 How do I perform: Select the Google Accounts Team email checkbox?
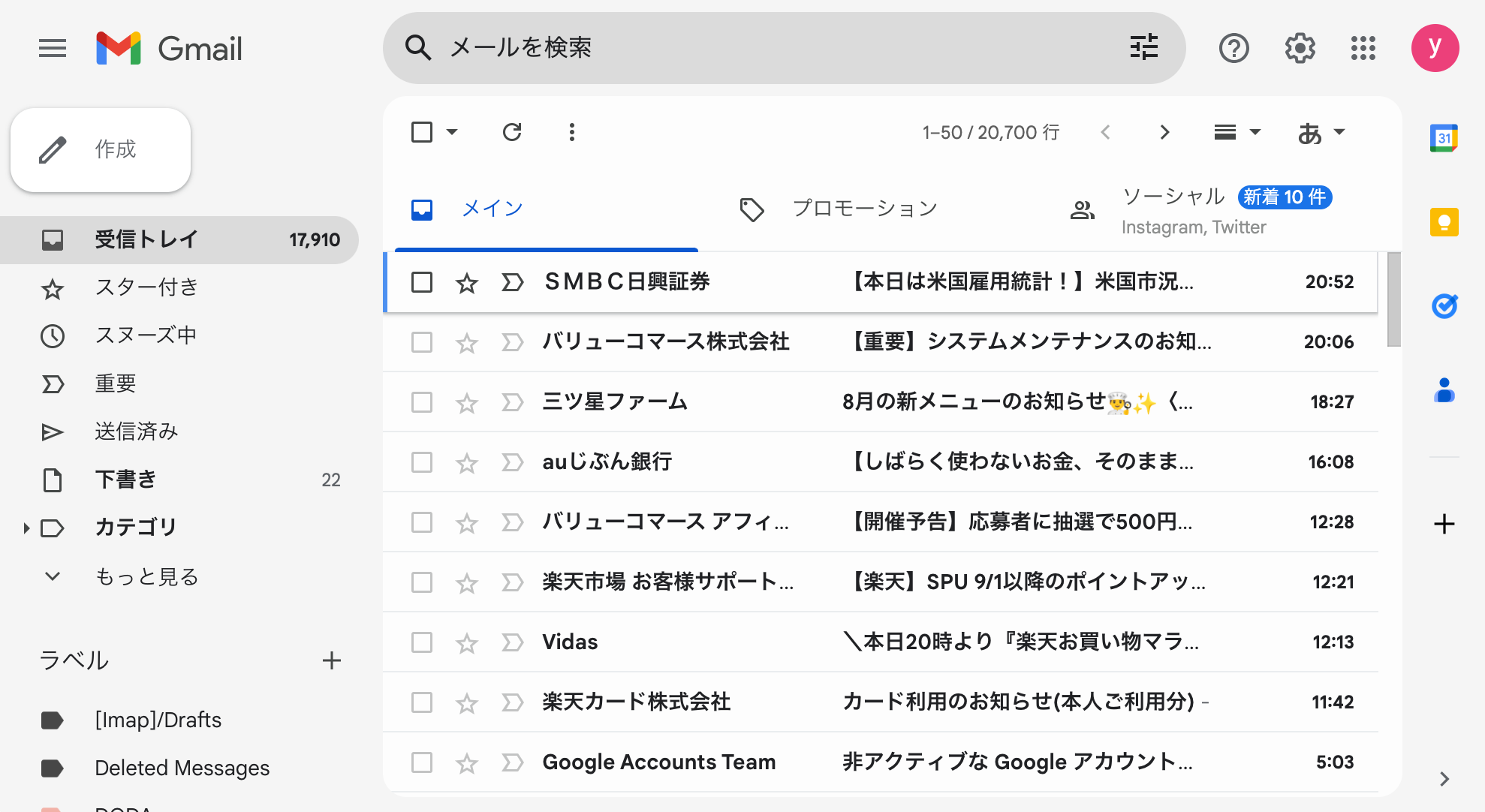(x=422, y=762)
